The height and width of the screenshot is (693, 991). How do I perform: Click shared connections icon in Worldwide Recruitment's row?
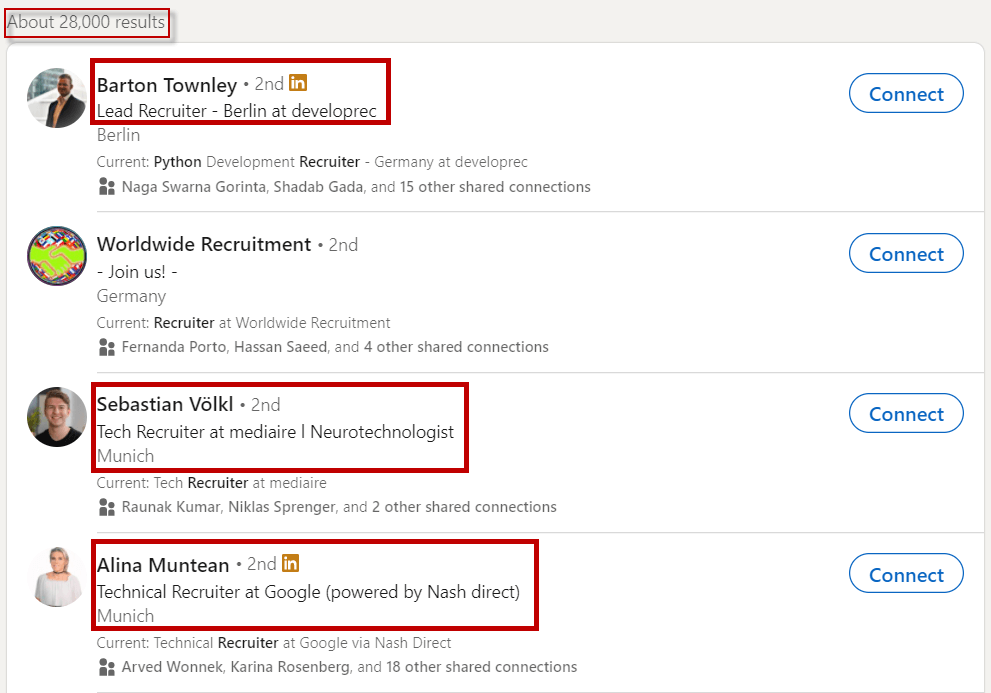107,347
